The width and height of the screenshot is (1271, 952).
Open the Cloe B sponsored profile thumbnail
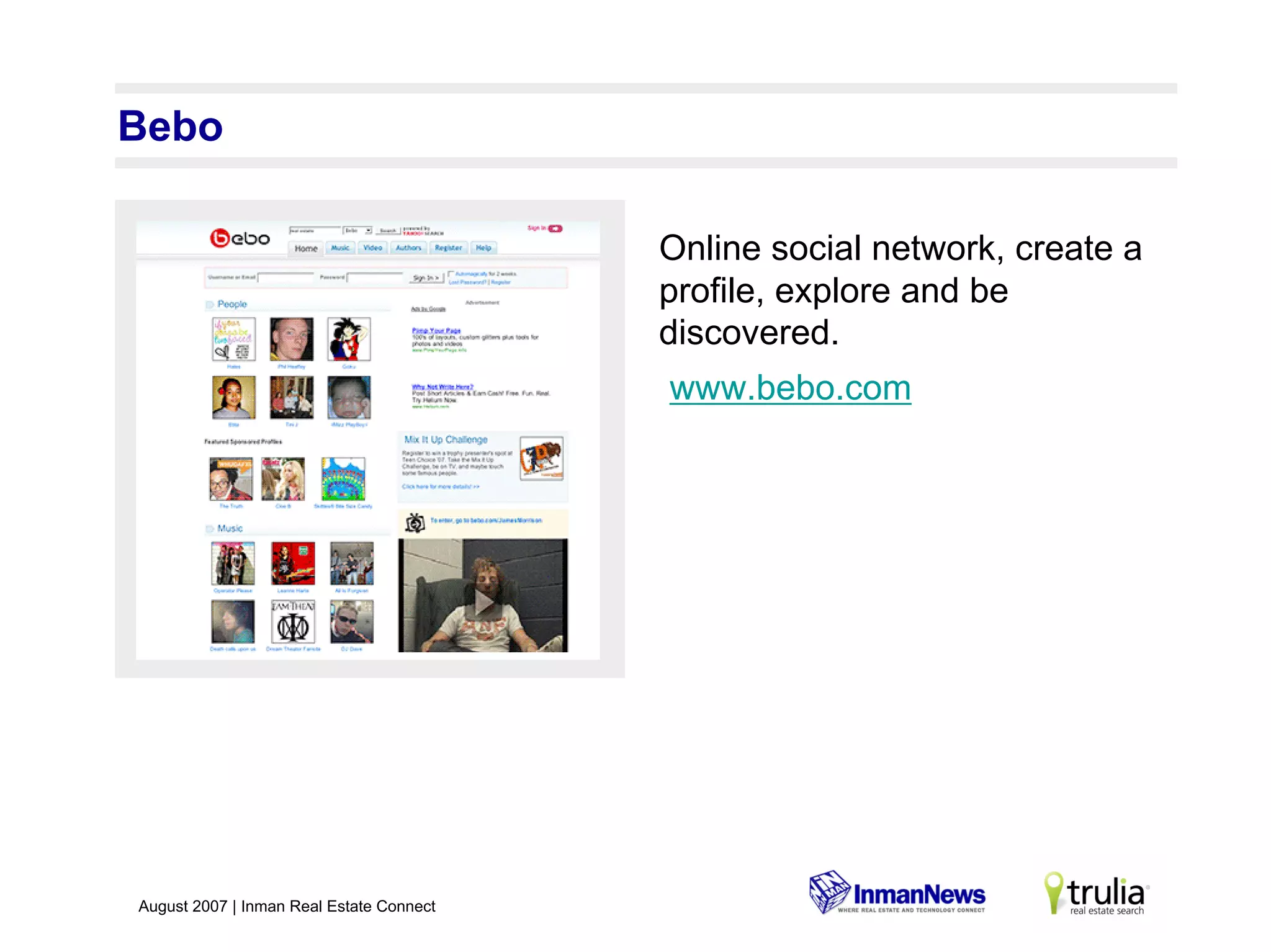click(x=283, y=479)
